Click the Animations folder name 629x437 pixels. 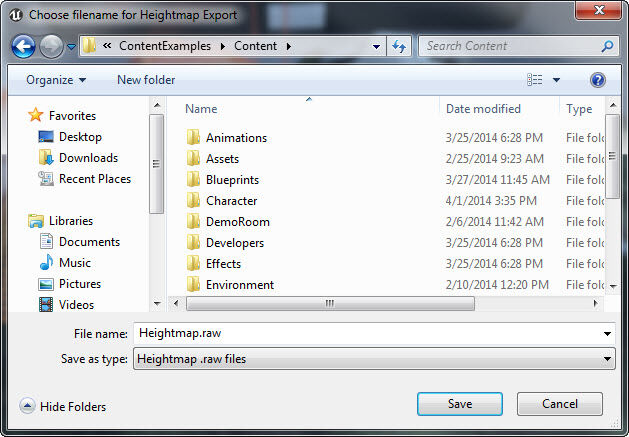click(x=236, y=138)
